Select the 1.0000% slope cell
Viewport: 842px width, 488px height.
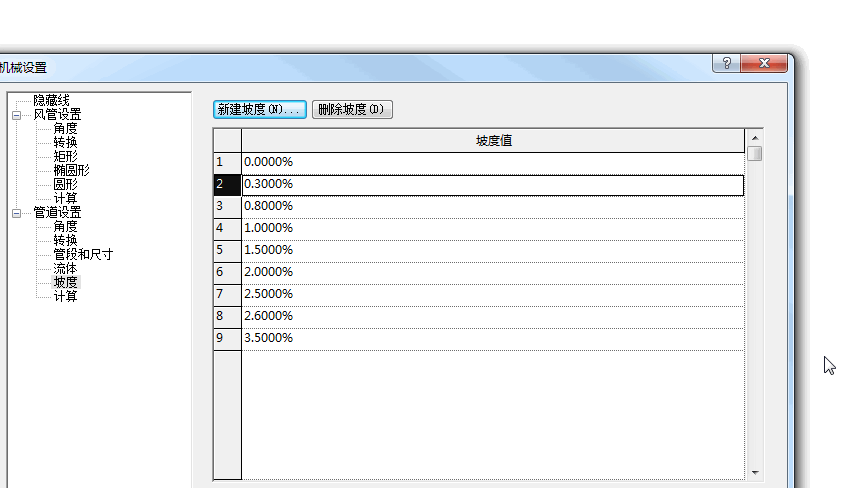tap(493, 229)
